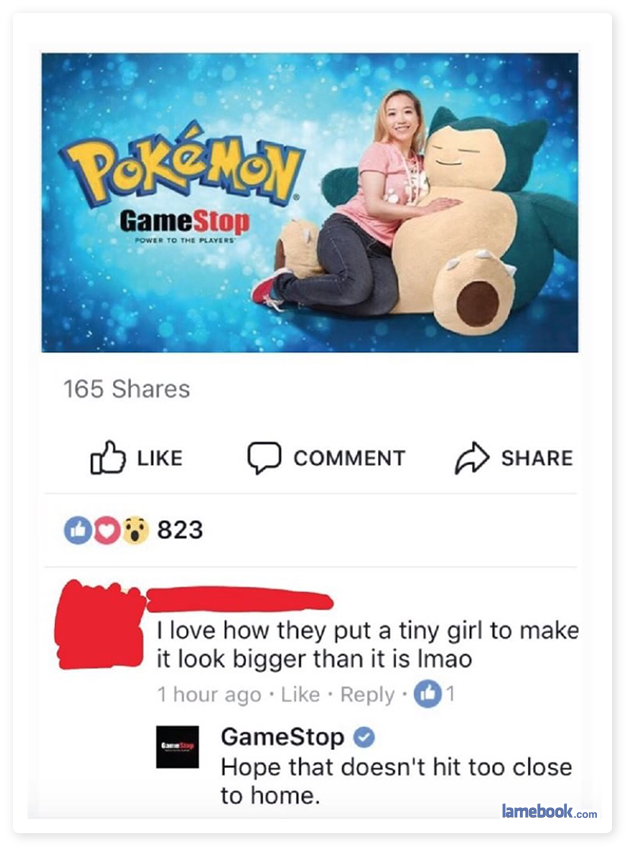Click the blue like reaction icon
The width and height of the screenshot is (630, 851).
pyautogui.click(x=78, y=530)
